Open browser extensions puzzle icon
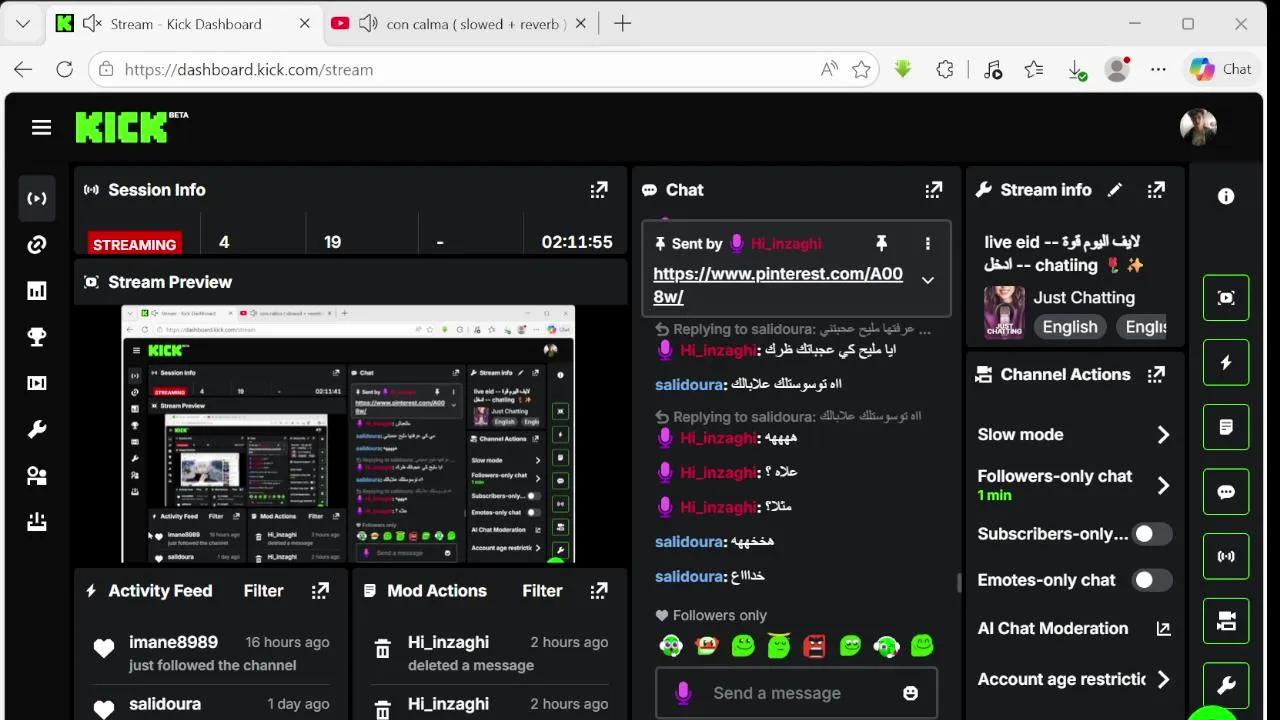The image size is (1280, 720). tap(945, 69)
